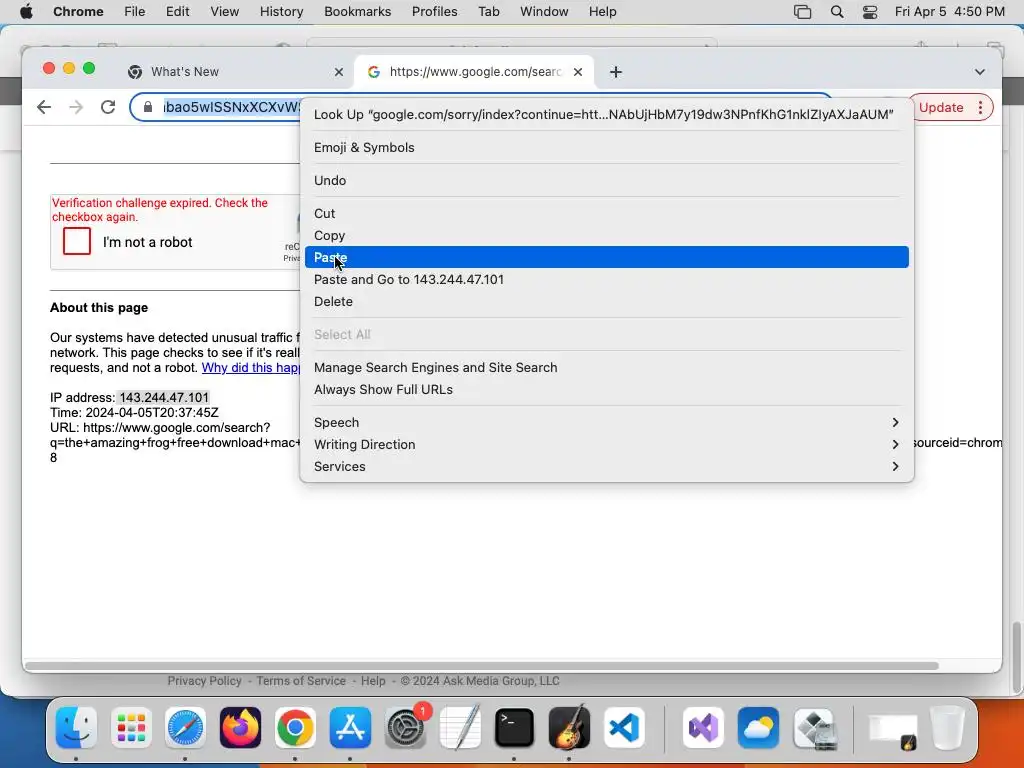This screenshot has width=1024, height=768.
Task: Expand the Services submenu
Action: (607, 467)
